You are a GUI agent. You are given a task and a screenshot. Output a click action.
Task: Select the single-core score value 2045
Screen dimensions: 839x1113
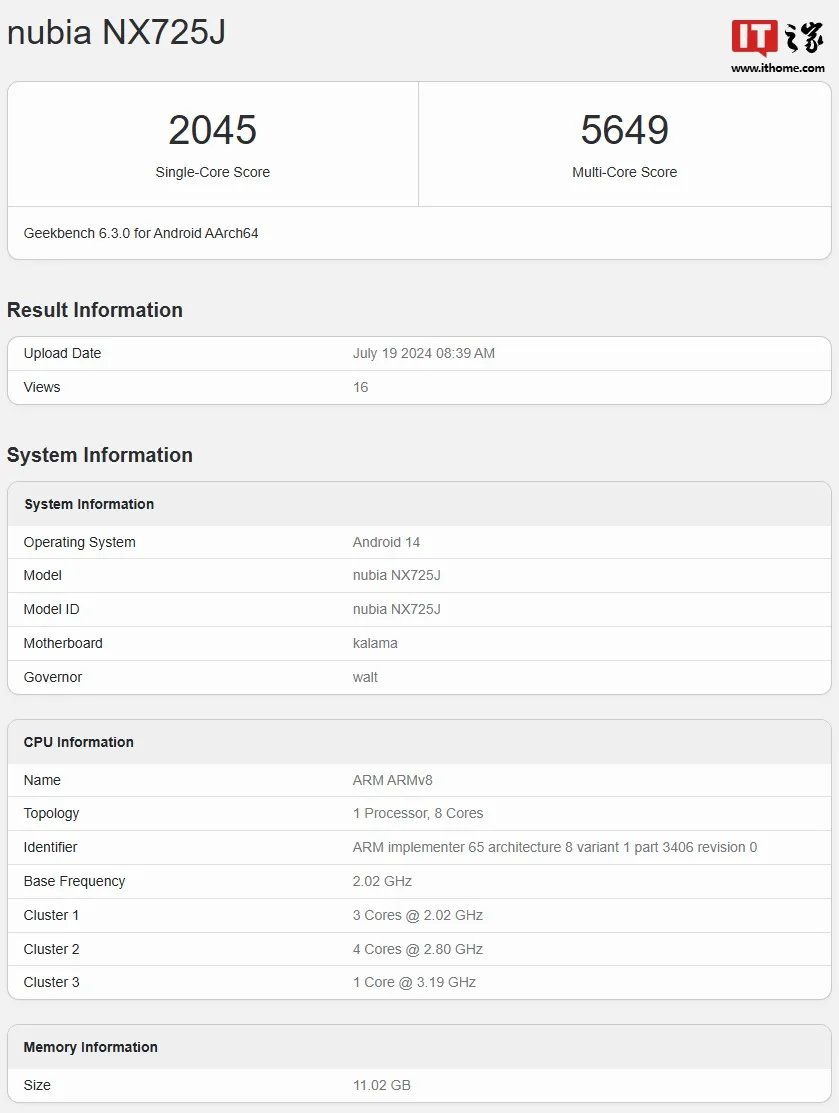click(212, 130)
